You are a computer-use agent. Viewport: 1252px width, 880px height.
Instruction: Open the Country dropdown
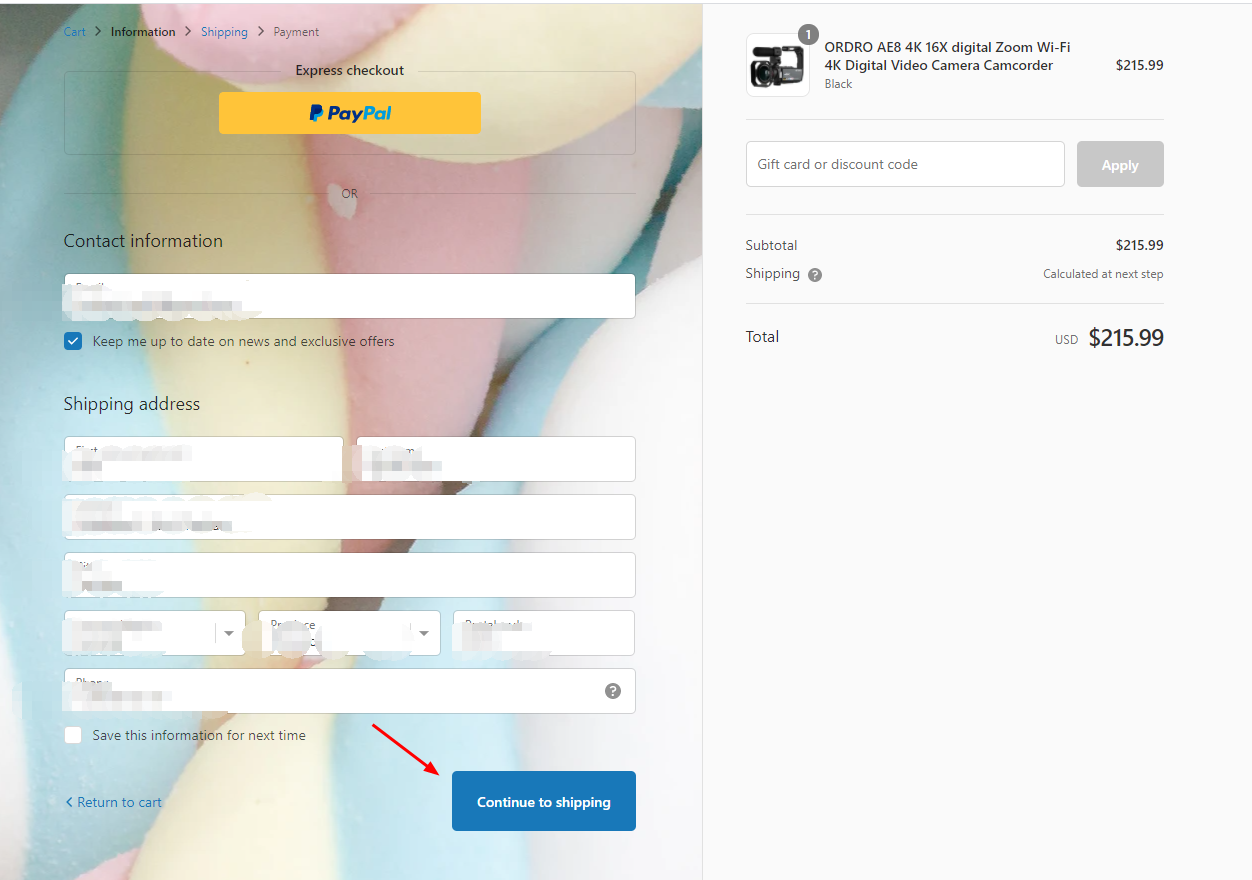155,633
